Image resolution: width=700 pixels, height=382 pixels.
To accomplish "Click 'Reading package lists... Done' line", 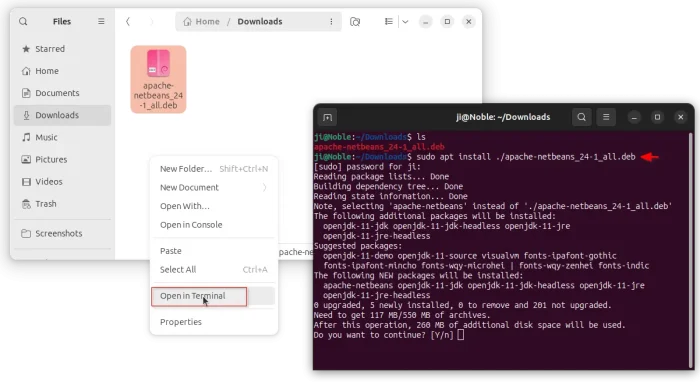I will point(381,177).
